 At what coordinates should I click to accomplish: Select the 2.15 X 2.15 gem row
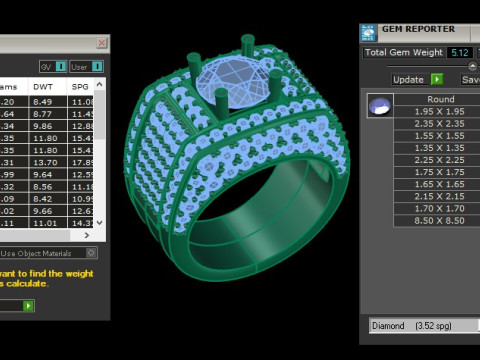click(x=437, y=196)
